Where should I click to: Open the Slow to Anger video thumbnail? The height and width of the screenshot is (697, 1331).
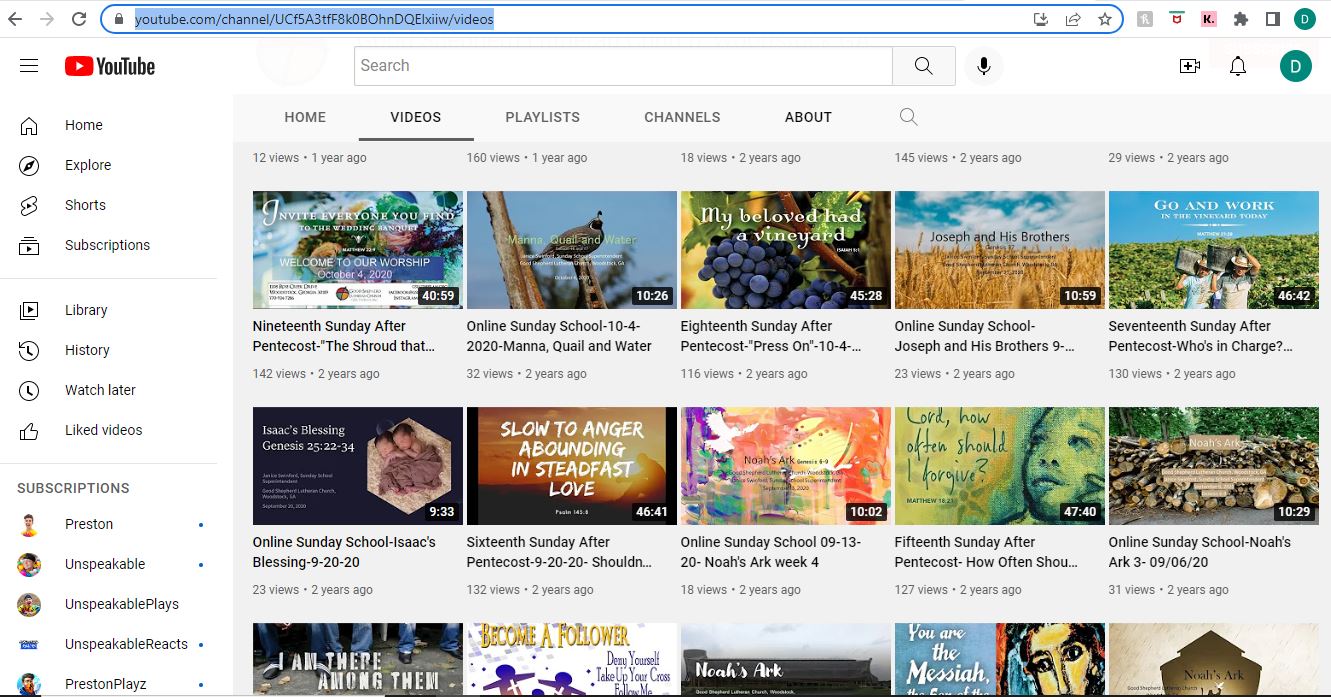pyautogui.click(x=571, y=466)
